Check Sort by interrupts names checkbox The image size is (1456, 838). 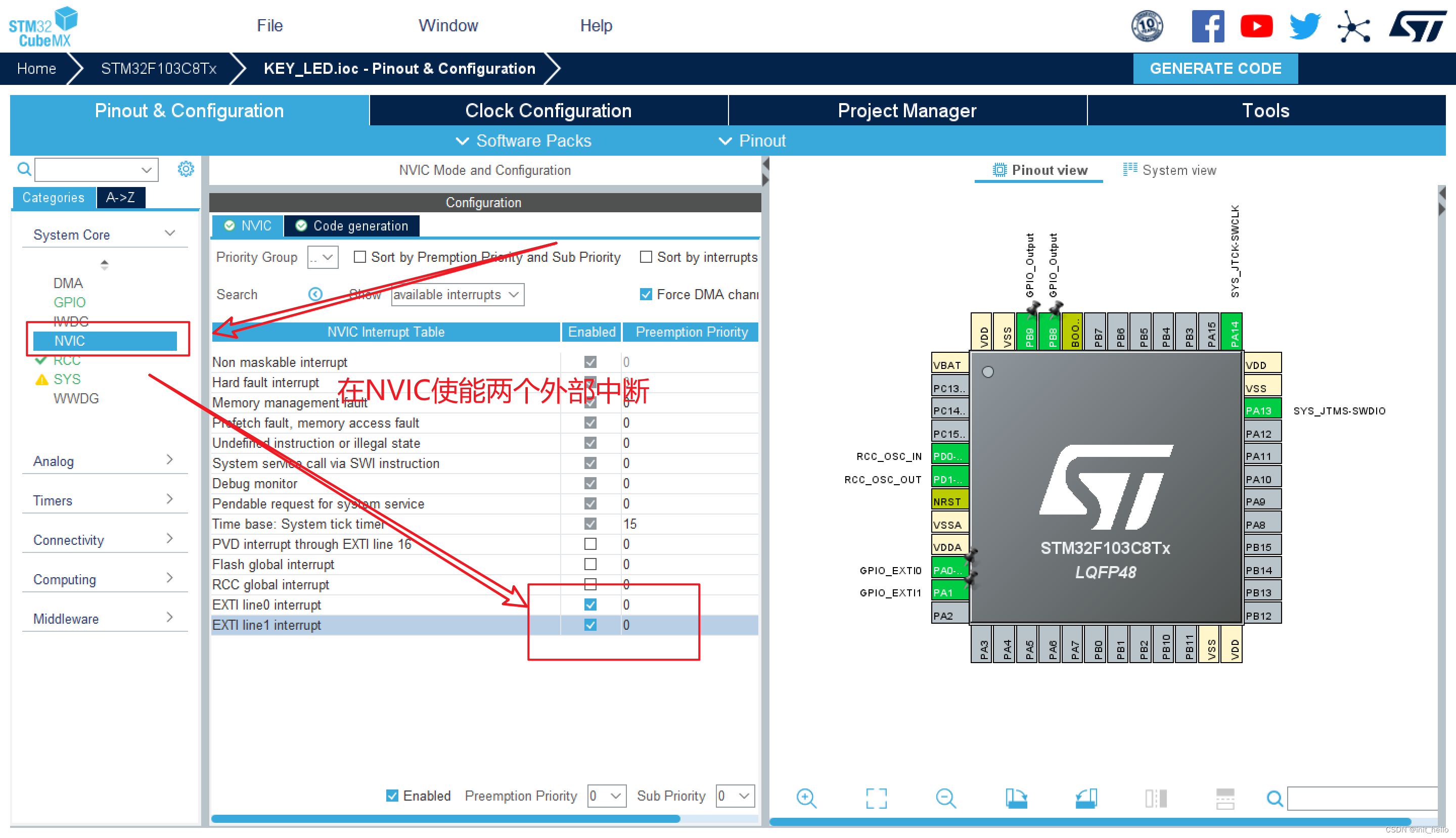[x=646, y=257]
